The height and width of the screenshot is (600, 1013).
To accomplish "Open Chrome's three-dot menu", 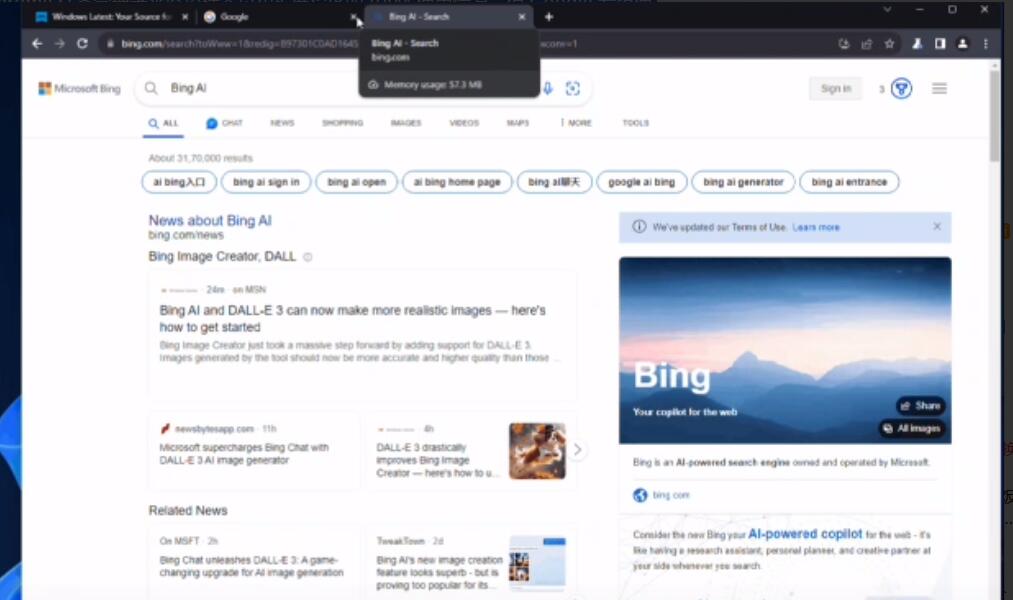I will (x=985, y=43).
